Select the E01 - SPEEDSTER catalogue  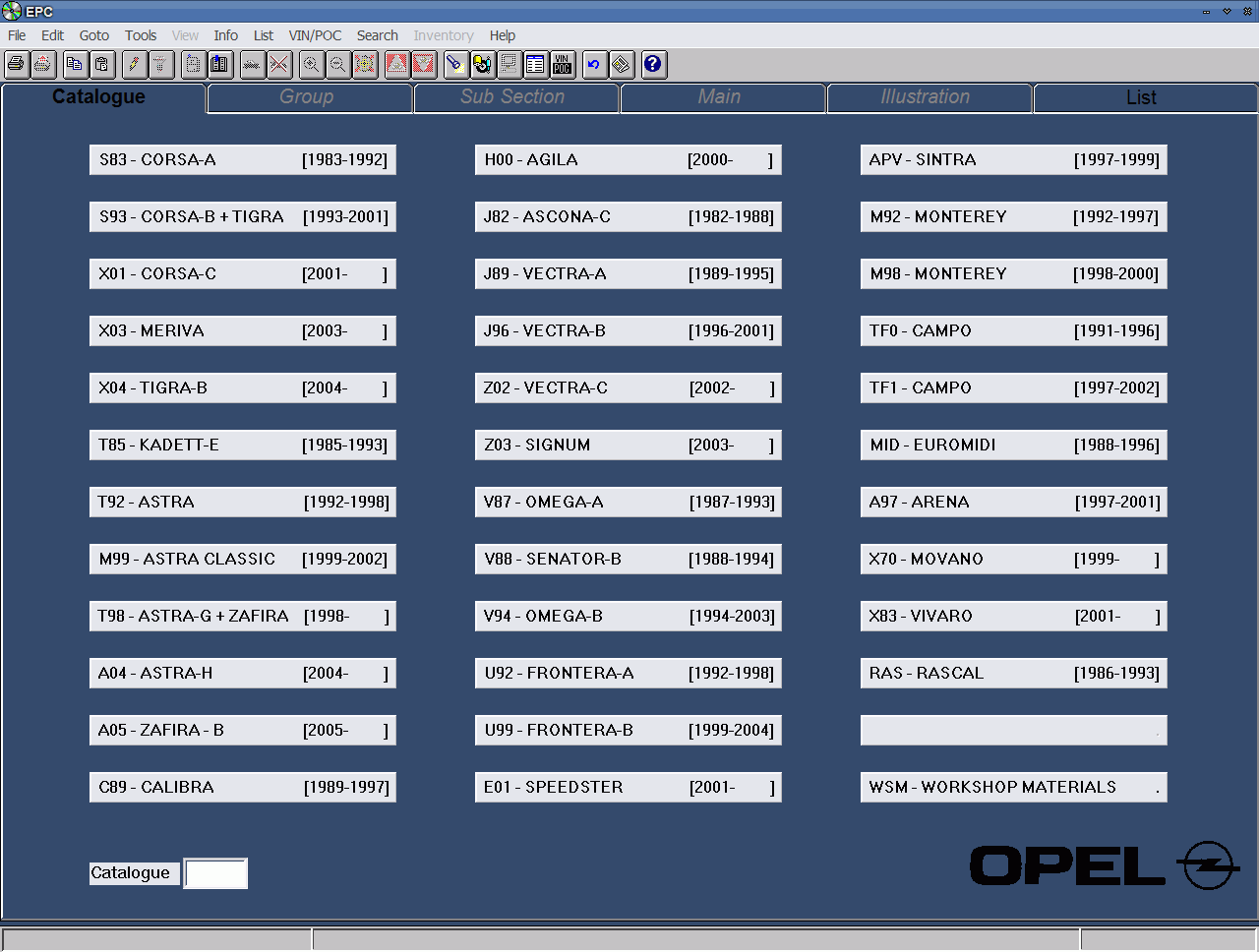pyautogui.click(x=629, y=788)
